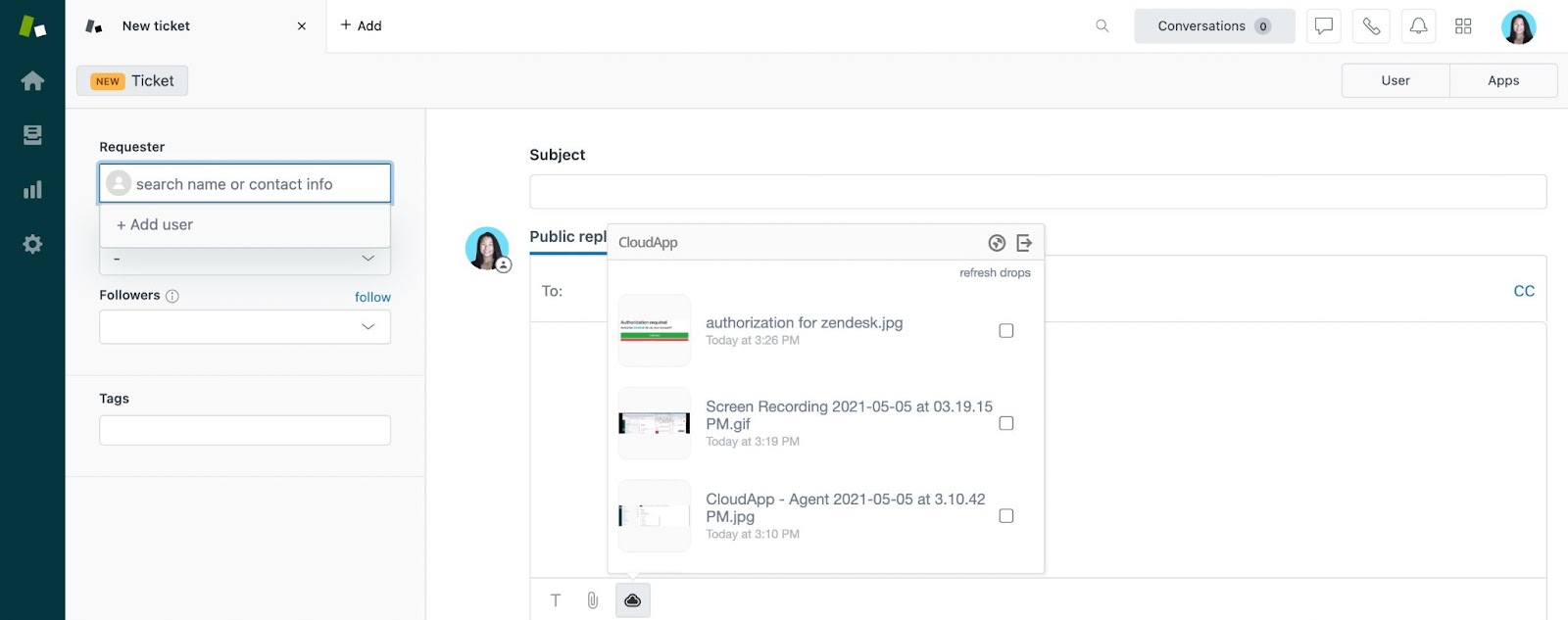1568x620 pixels.
Task: Check CloudApp - Agent jpg checkbox
Action: 1005,516
